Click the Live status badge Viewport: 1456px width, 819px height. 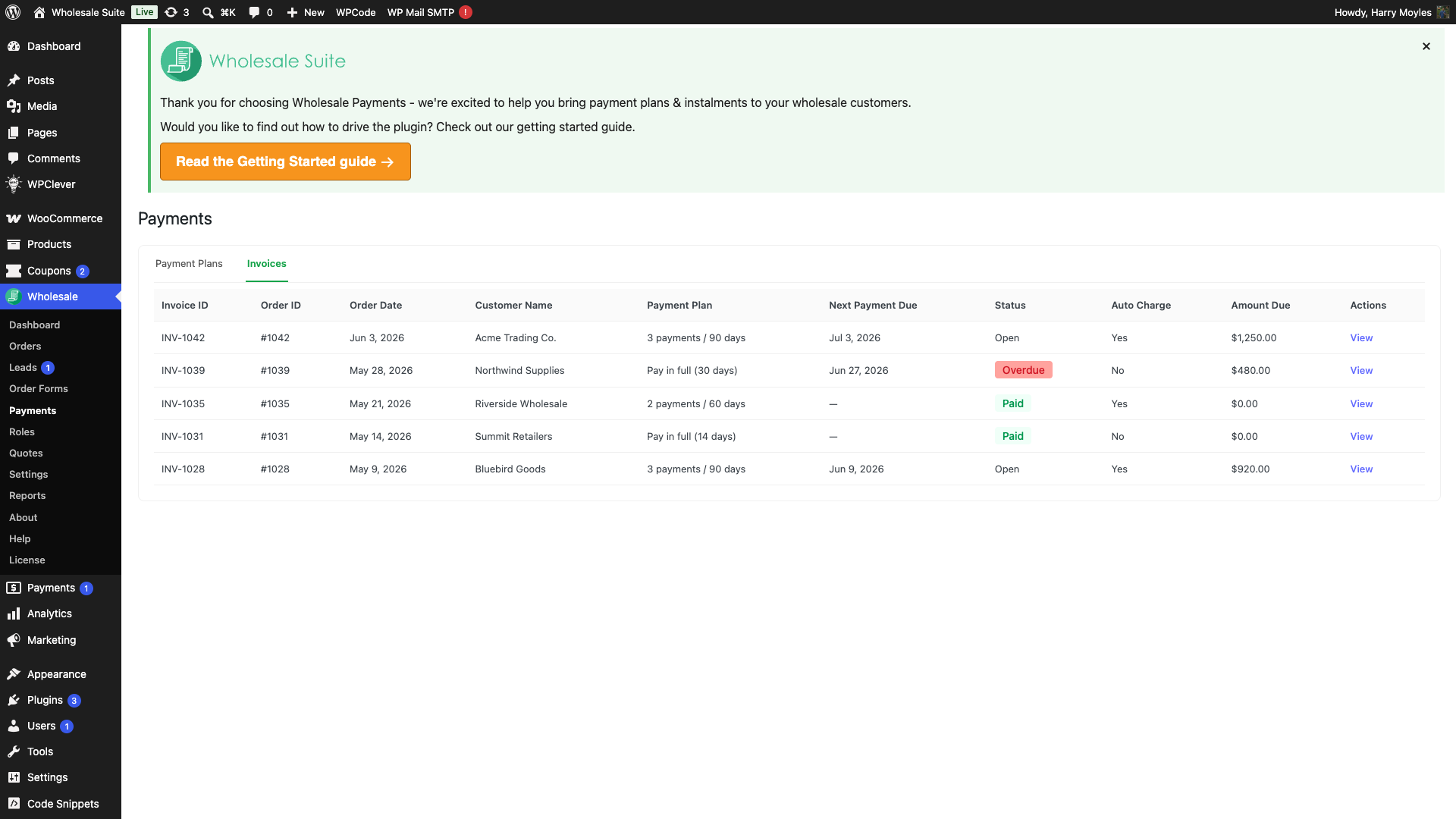144,12
